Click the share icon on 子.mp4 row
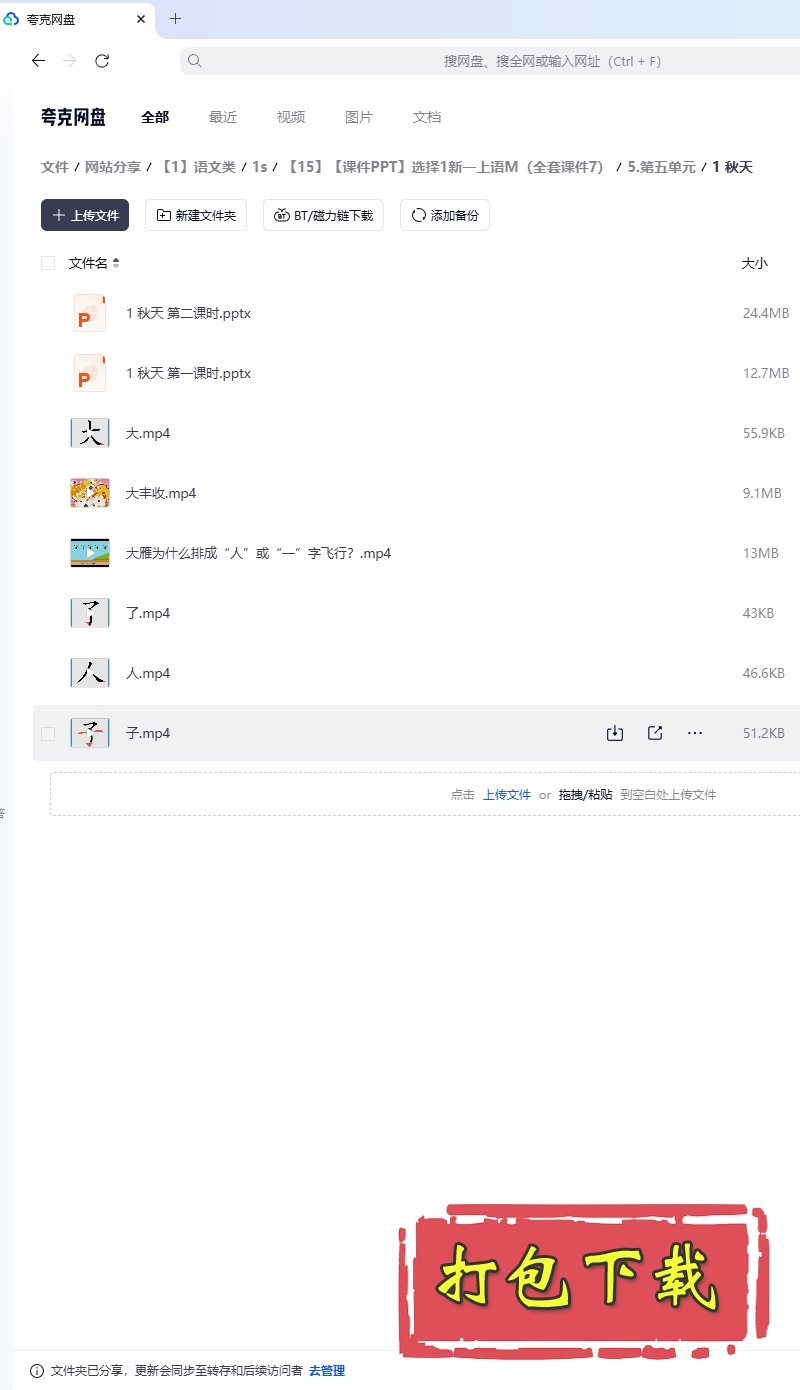 tap(655, 733)
